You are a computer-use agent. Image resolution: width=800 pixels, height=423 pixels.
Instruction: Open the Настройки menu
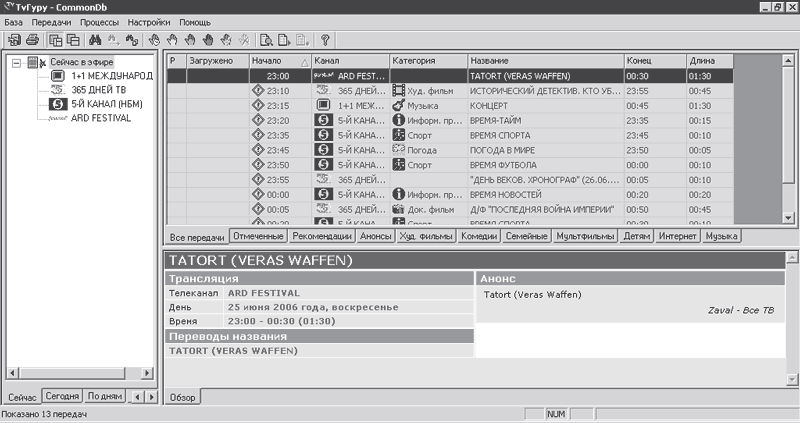[149, 21]
